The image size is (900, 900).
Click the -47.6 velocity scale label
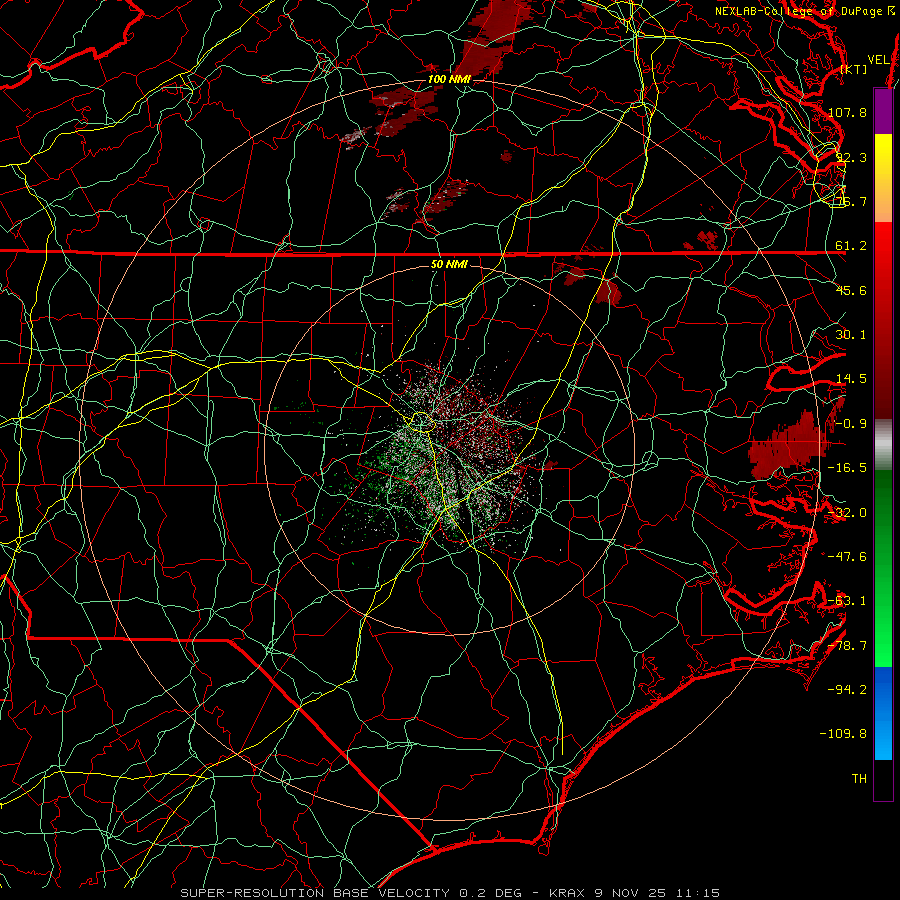[847, 557]
